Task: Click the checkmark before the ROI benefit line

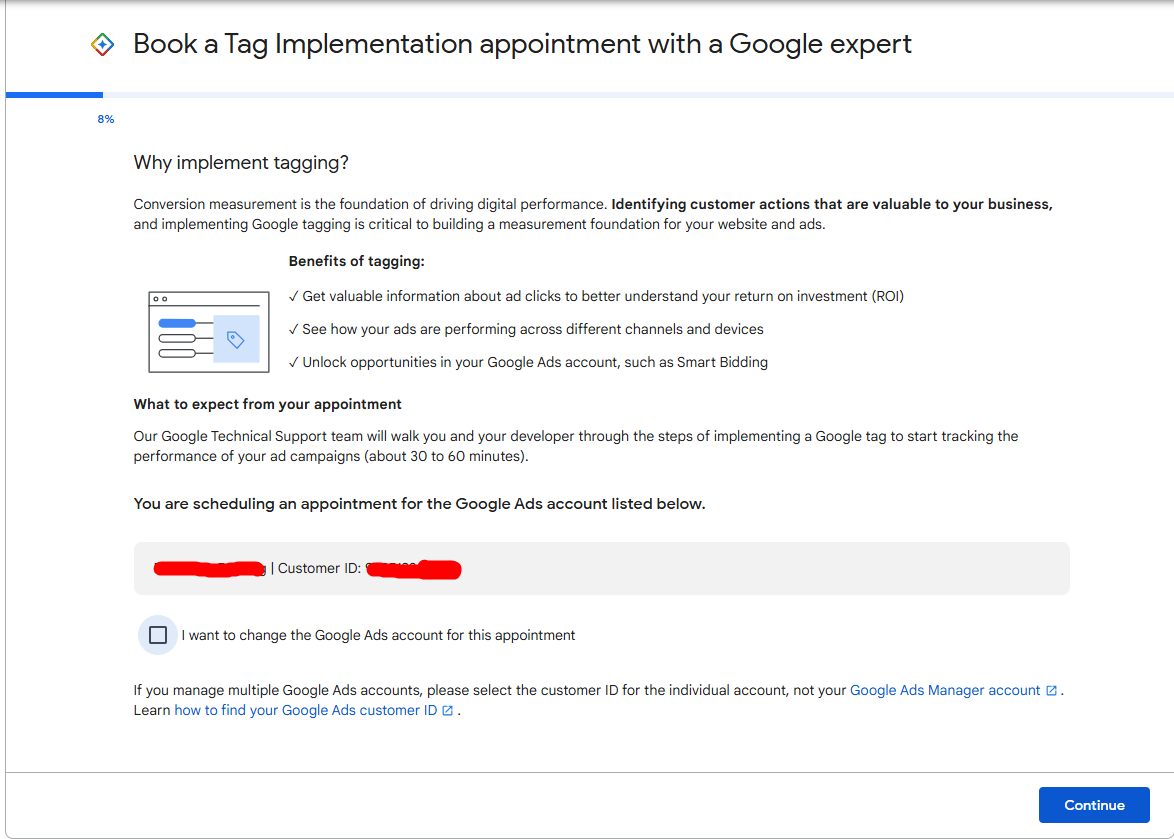Action: pos(295,296)
